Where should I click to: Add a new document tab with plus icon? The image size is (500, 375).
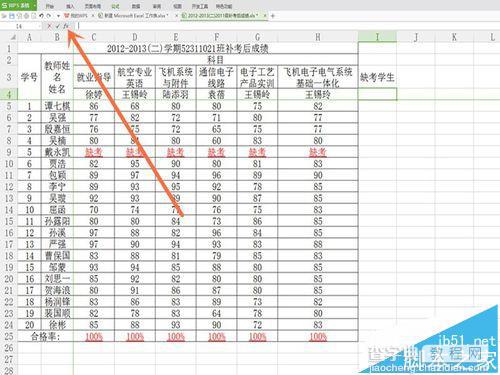[273, 16]
